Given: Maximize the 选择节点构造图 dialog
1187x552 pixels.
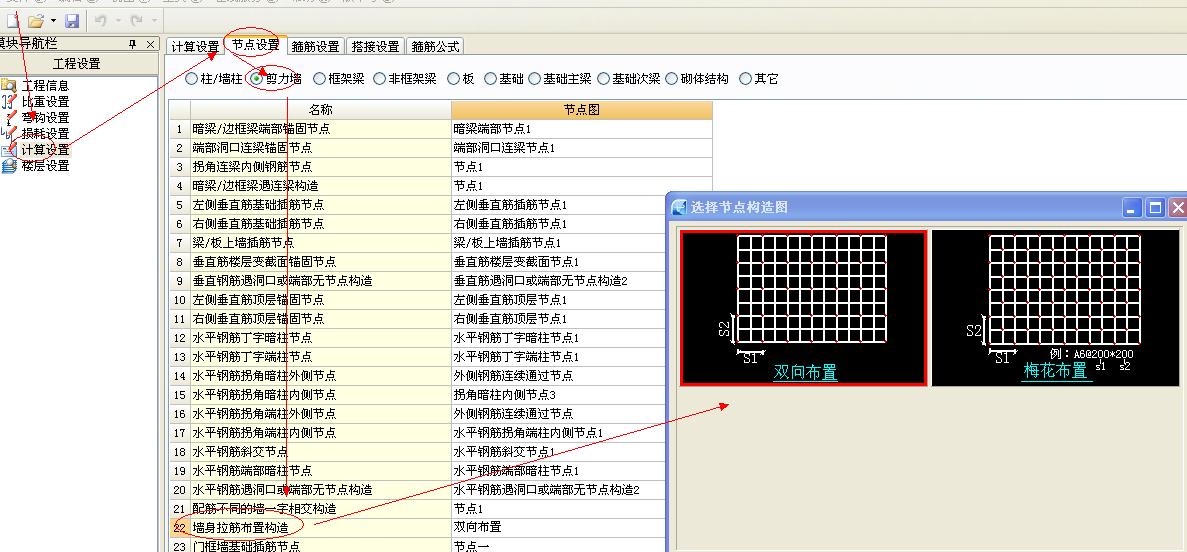Looking at the screenshot, I should tap(1154, 207).
